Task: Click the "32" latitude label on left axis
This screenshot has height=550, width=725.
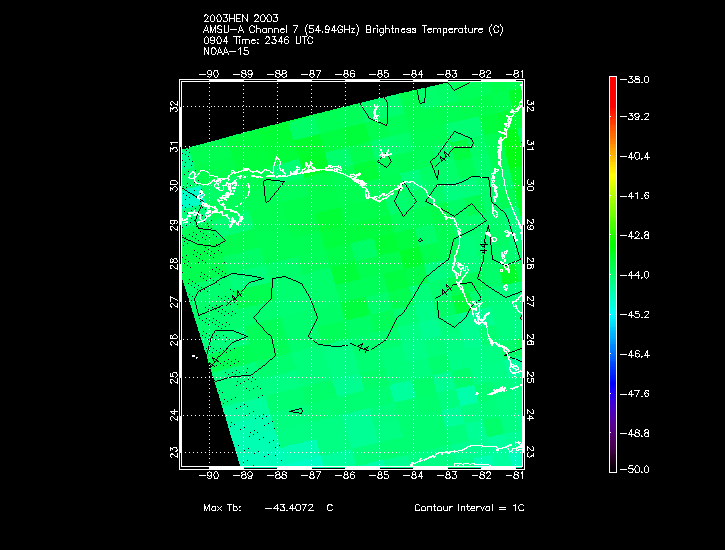Action: (174, 107)
